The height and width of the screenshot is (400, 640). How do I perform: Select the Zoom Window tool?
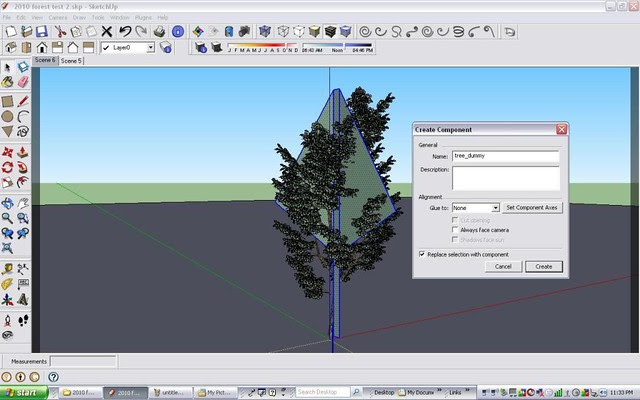point(23,218)
